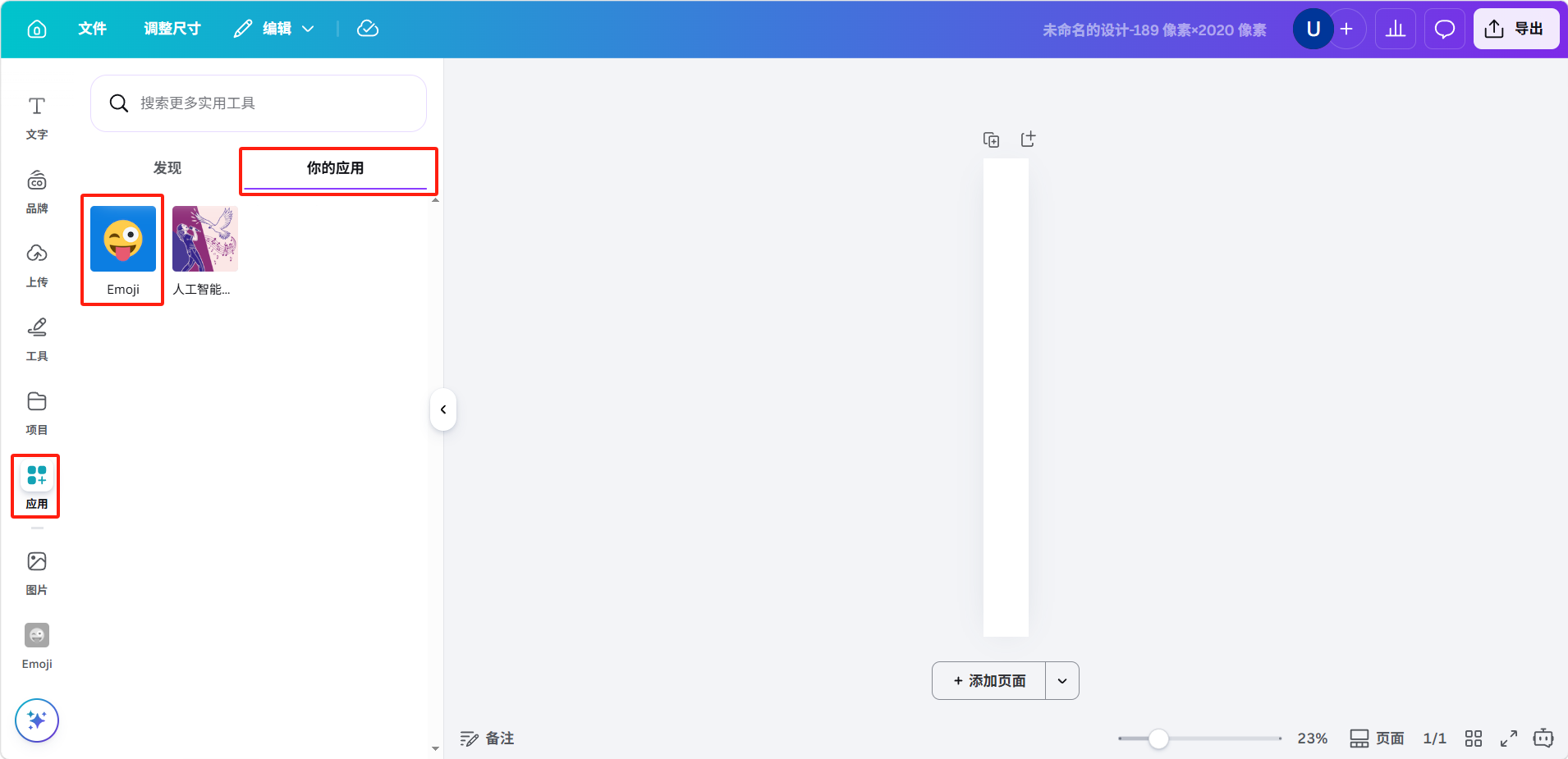Click the home icon in top bar
This screenshot has width=1568, height=759.
coord(37,30)
